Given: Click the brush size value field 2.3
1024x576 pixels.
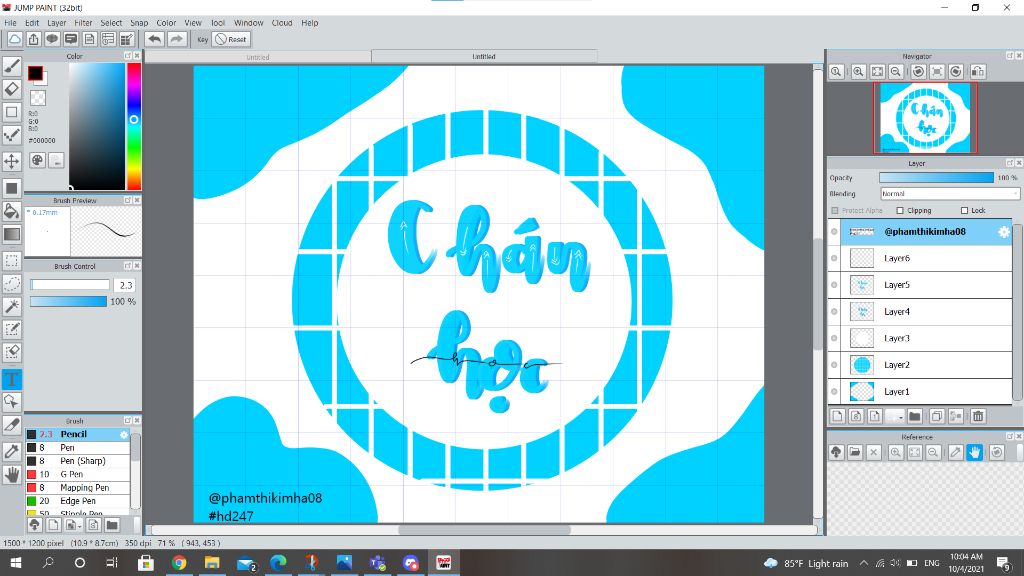Looking at the screenshot, I should [x=125, y=285].
